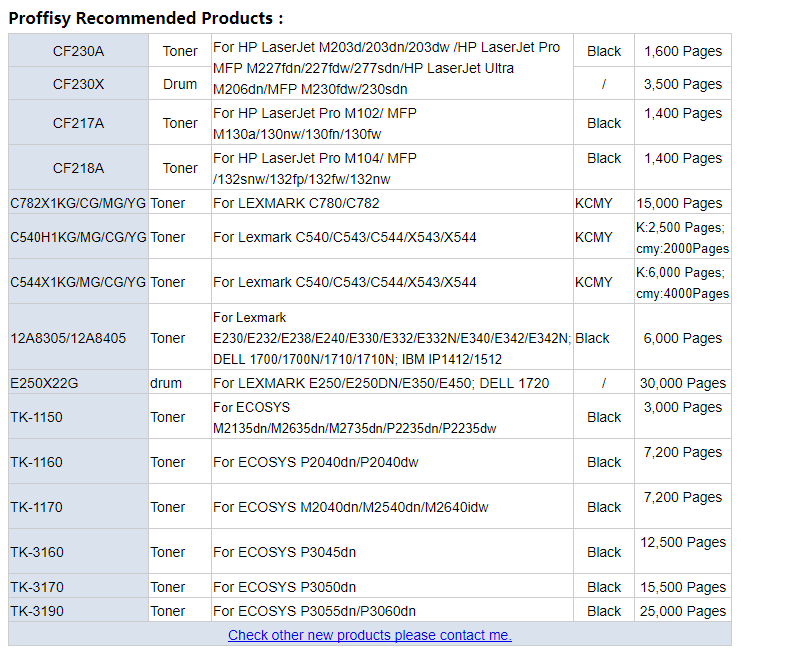The image size is (795, 670).
Task: Click the 'For HP LaserJet Pro M102/ MFP' description
Action: pyautogui.click(x=392, y=123)
